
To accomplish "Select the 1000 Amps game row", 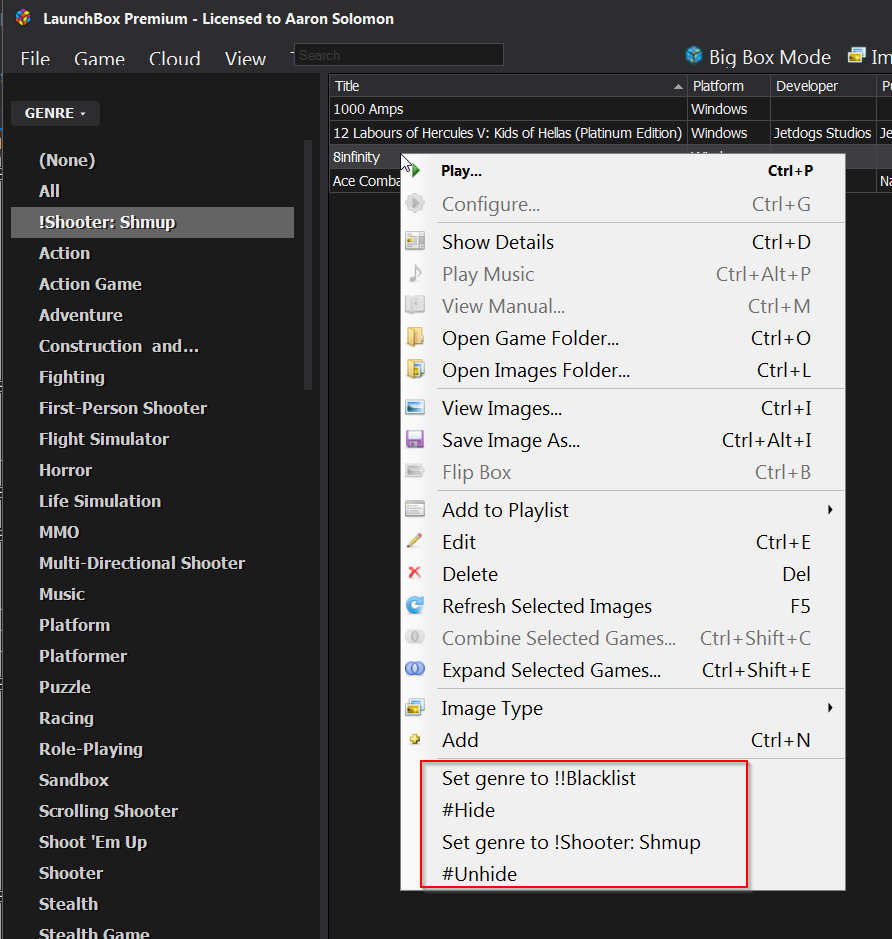I will (x=611, y=109).
